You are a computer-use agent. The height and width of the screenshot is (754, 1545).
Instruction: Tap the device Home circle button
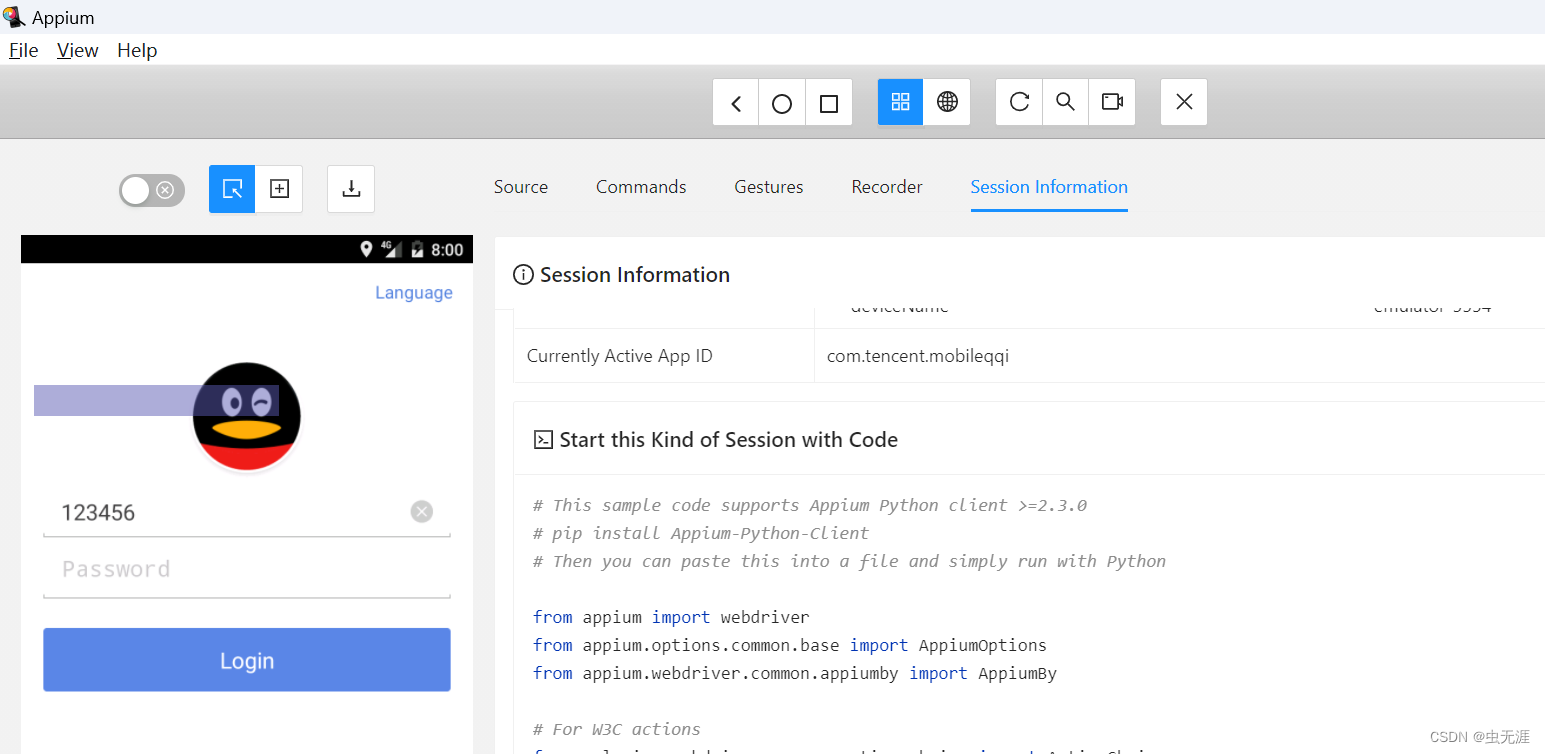click(782, 102)
